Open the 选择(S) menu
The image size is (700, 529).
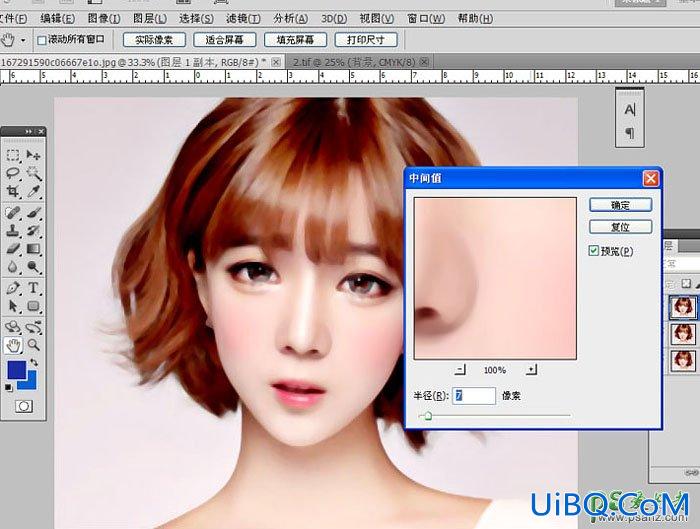point(196,19)
